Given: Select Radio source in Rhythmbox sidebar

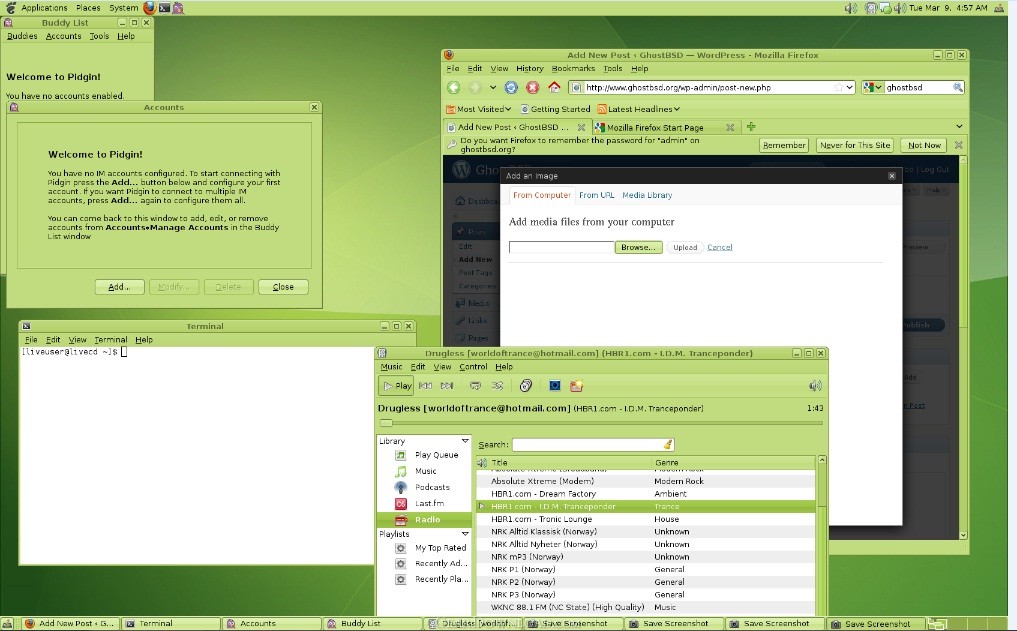Looking at the screenshot, I should click(425, 519).
